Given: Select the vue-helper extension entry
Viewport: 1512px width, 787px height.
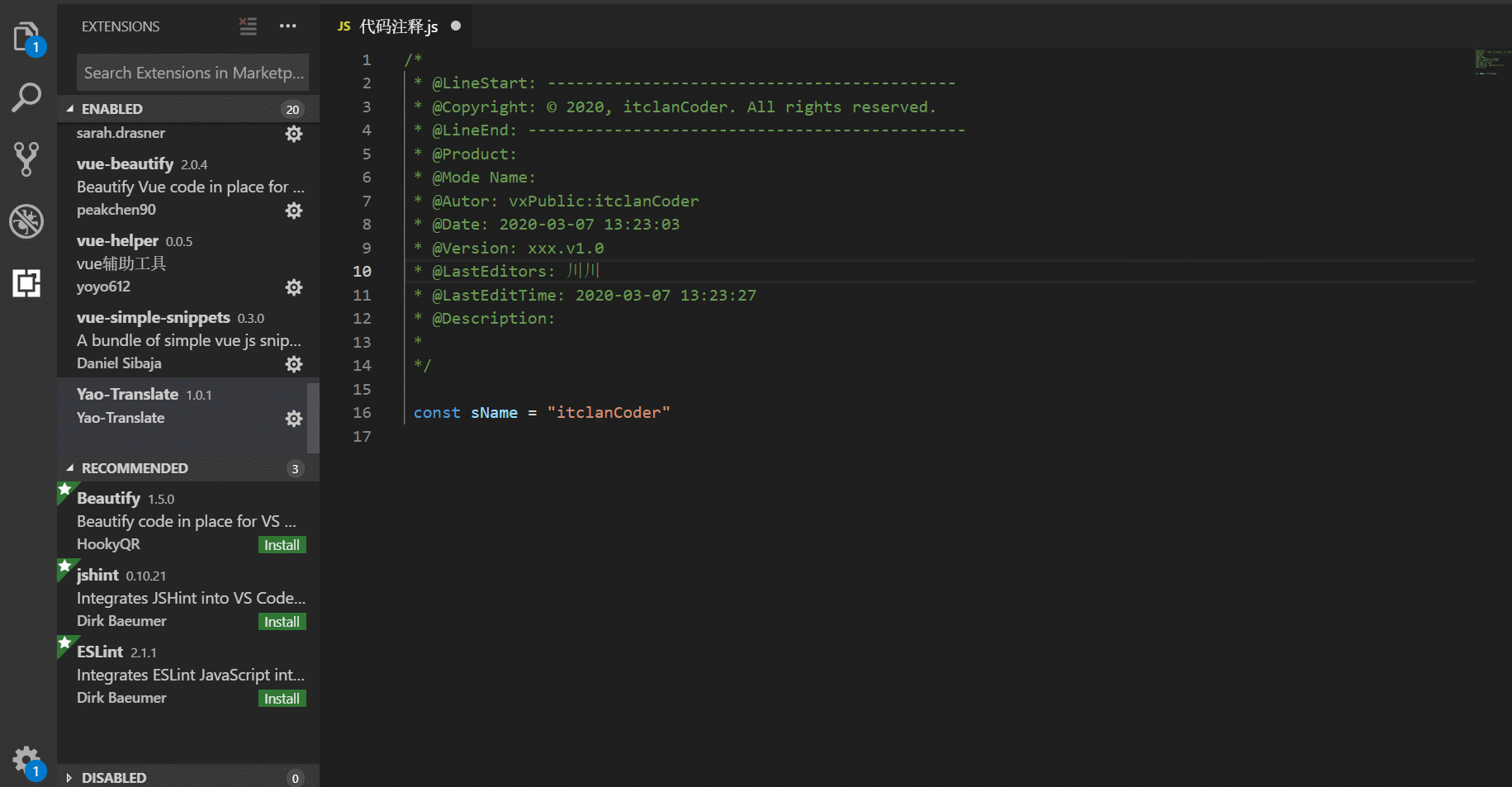Looking at the screenshot, I should [x=188, y=263].
